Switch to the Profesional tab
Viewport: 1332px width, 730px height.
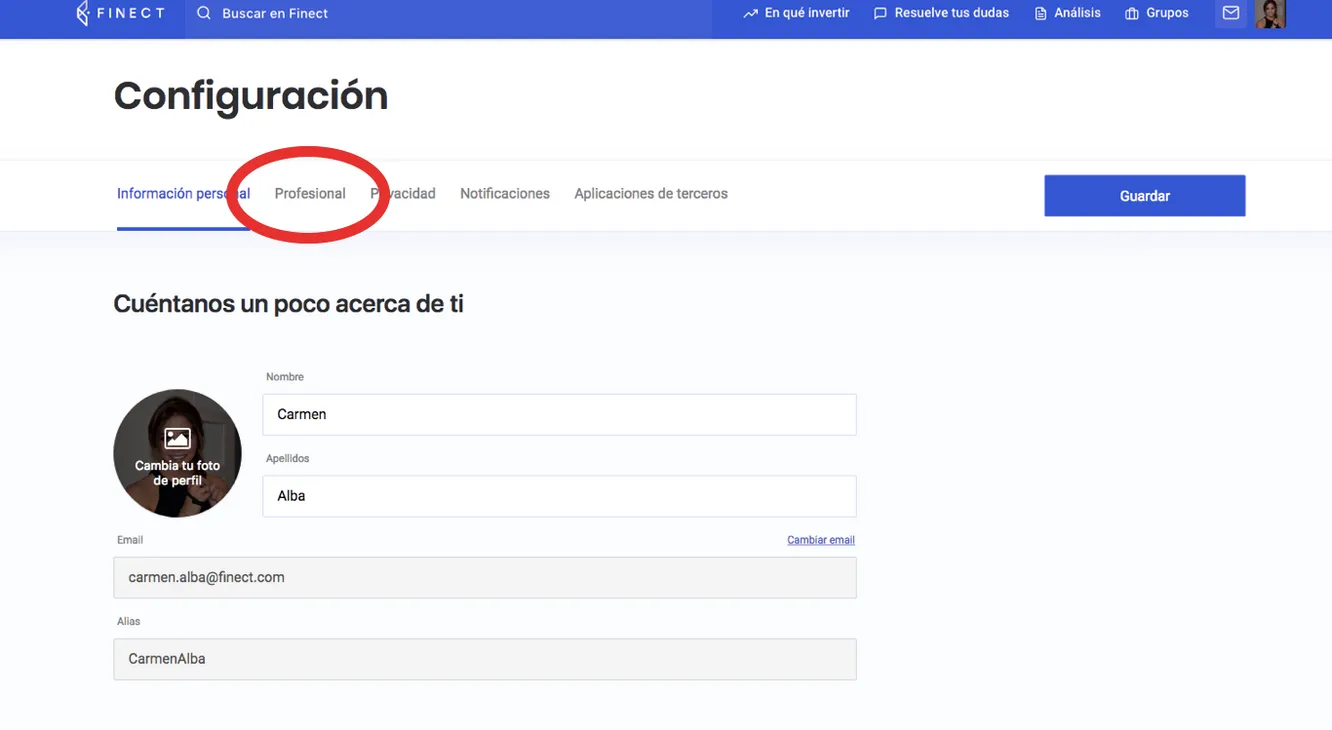310,194
